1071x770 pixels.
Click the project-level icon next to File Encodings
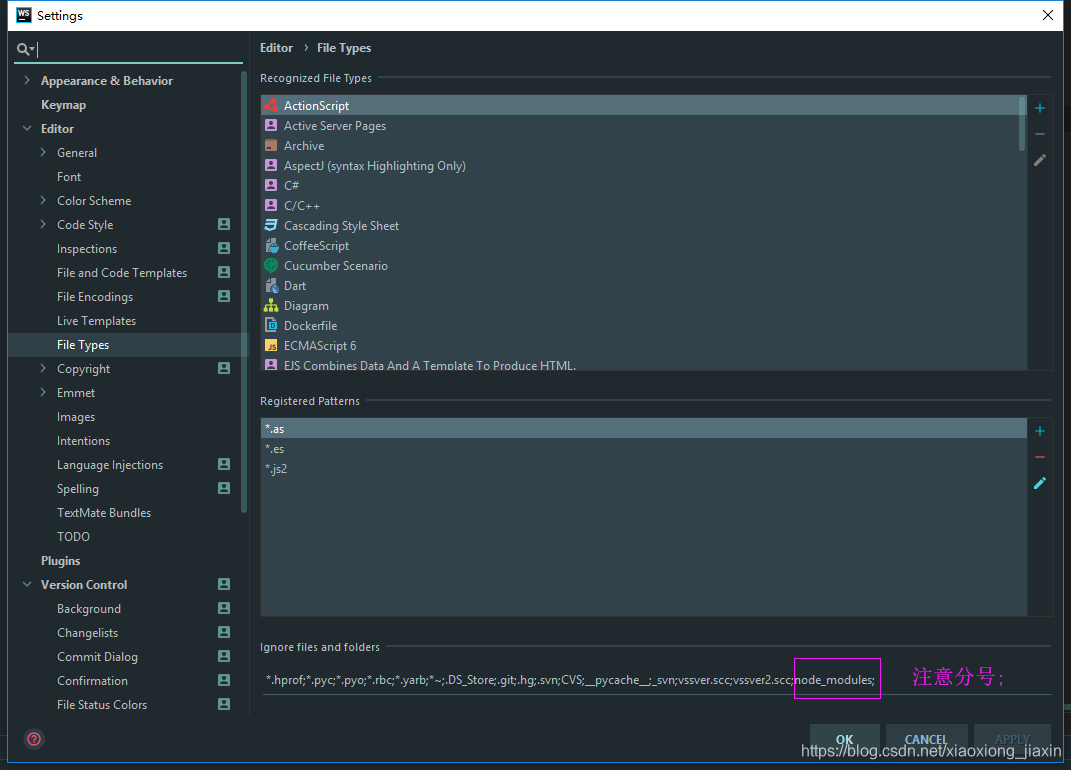[x=224, y=296]
